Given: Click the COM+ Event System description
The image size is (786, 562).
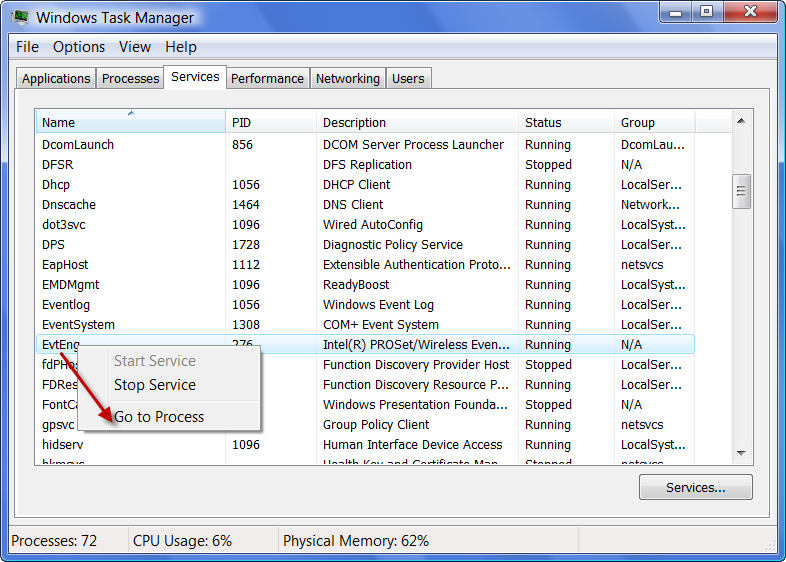Looking at the screenshot, I should click(x=380, y=325).
